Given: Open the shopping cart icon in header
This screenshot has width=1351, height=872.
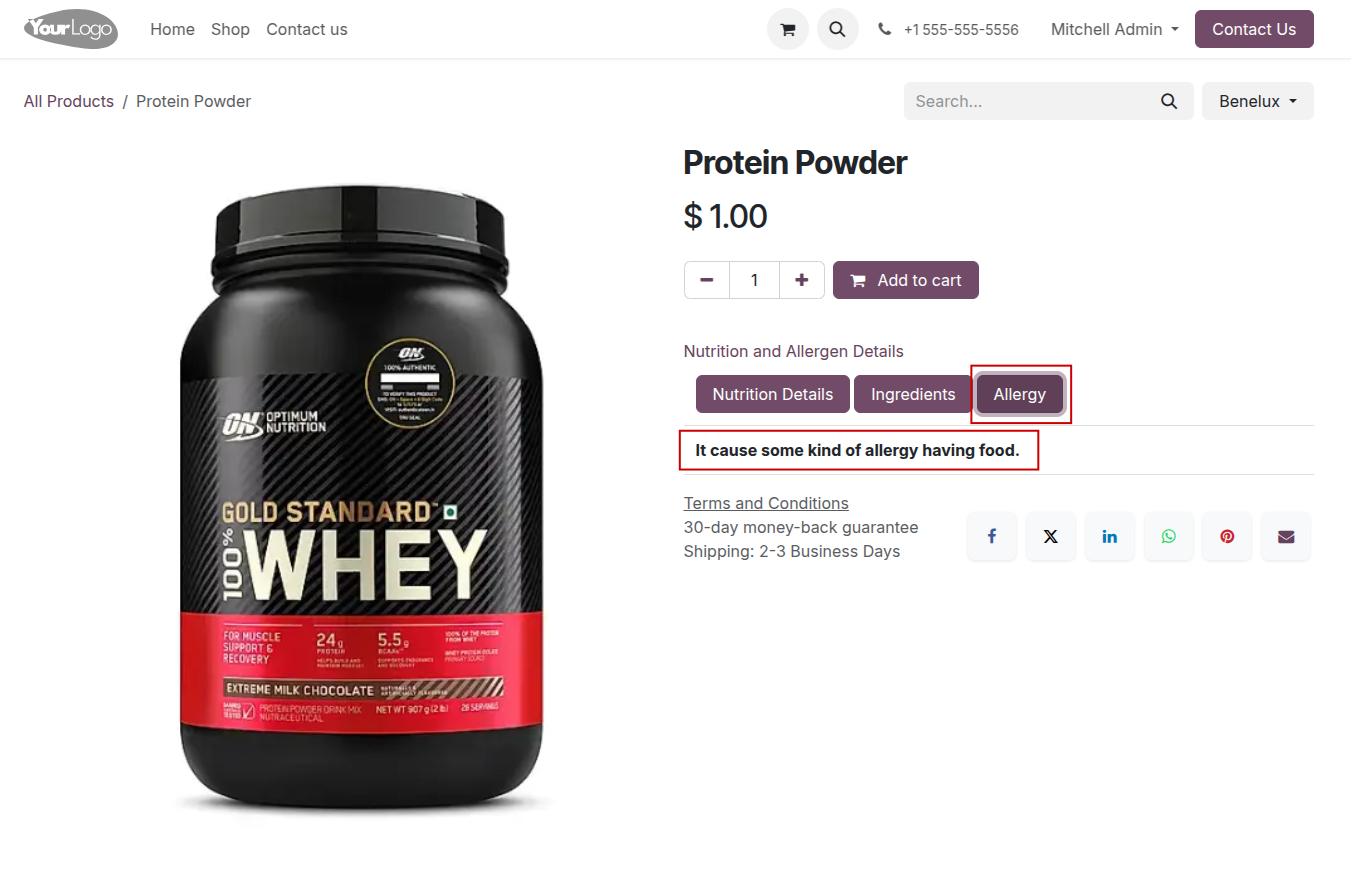Looking at the screenshot, I should pos(788,29).
